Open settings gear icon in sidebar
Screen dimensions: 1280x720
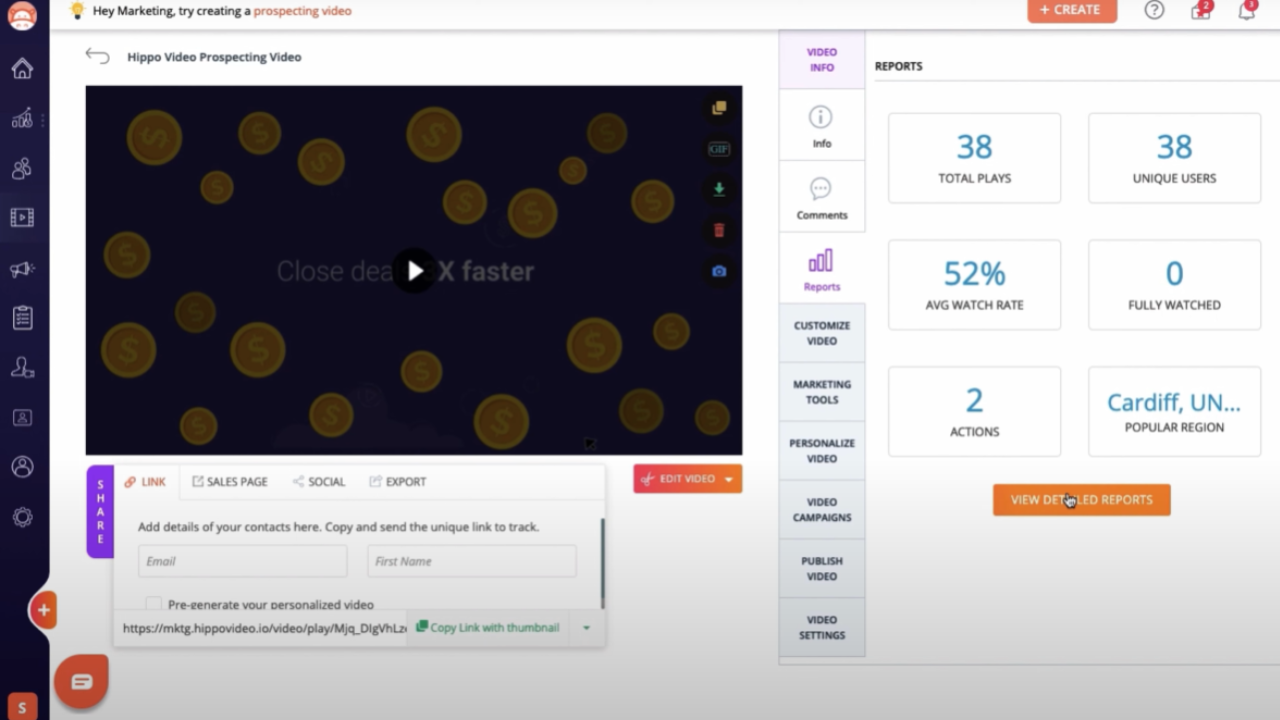tap(22, 517)
